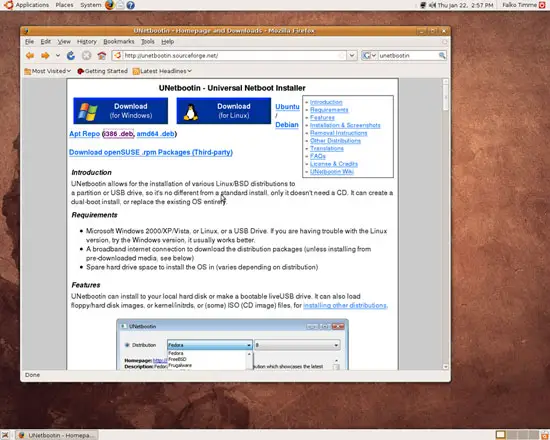Expand the URL bar dropdown arrow
Viewport: 550px width, 440px height.
pyautogui.click(x=352, y=55)
